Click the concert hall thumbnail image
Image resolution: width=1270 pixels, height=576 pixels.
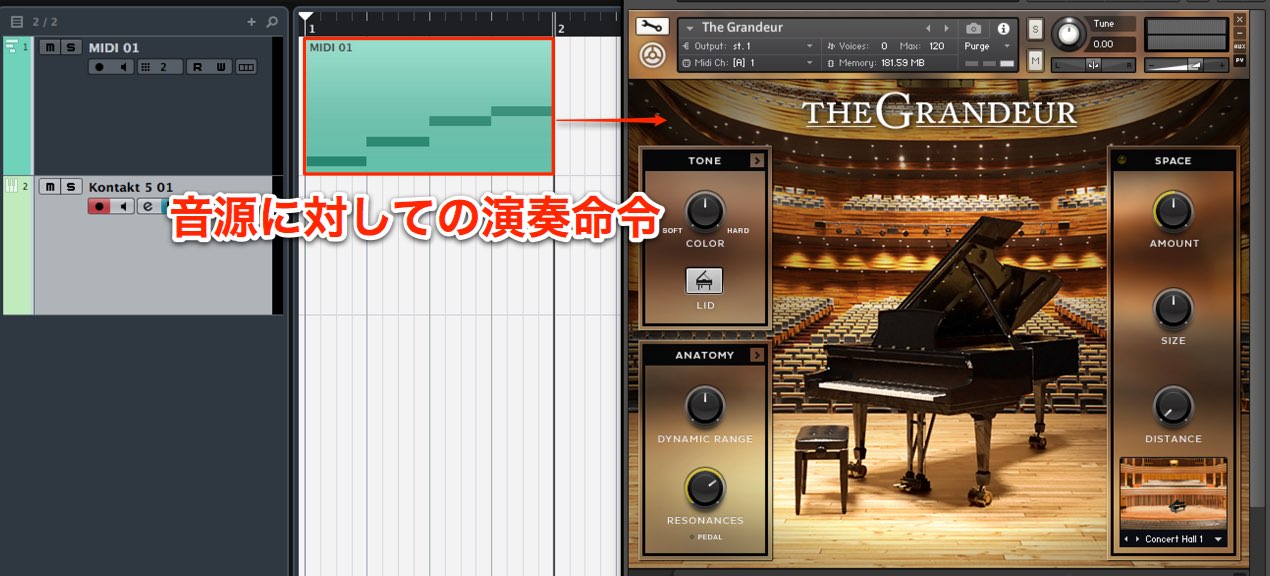pyautogui.click(x=1173, y=494)
